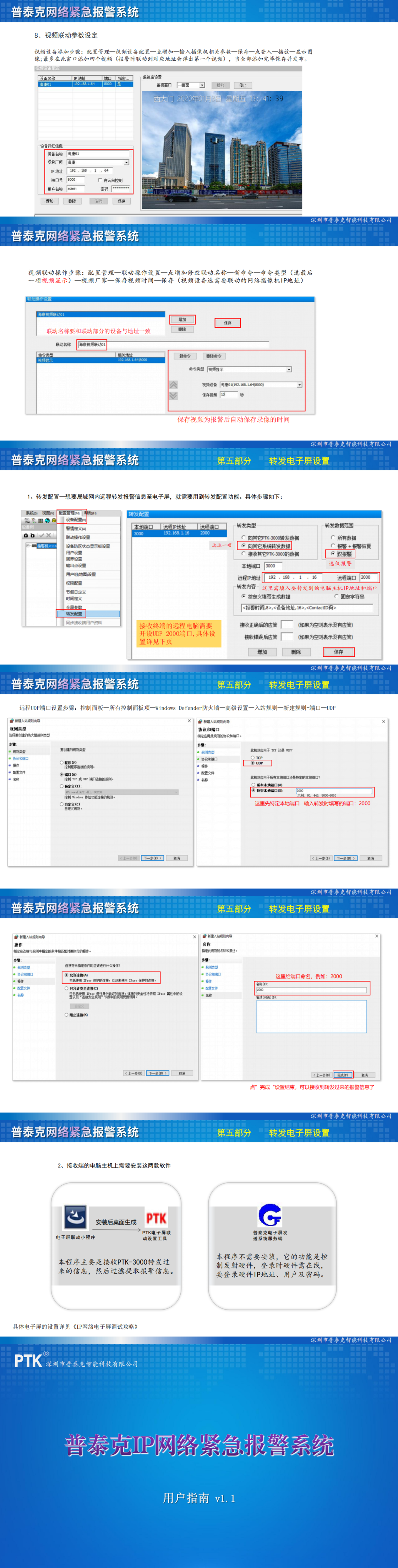
Task: Select UDP protocol radio button
Action: click(x=252, y=763)
